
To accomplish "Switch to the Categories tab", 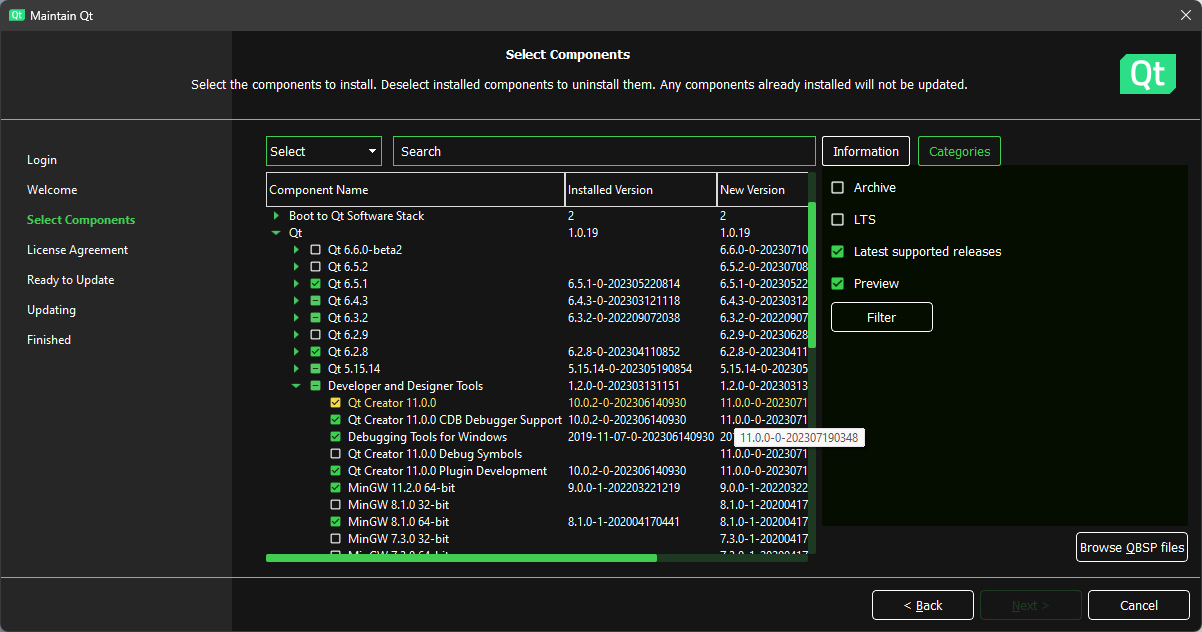I will (959, 151).
